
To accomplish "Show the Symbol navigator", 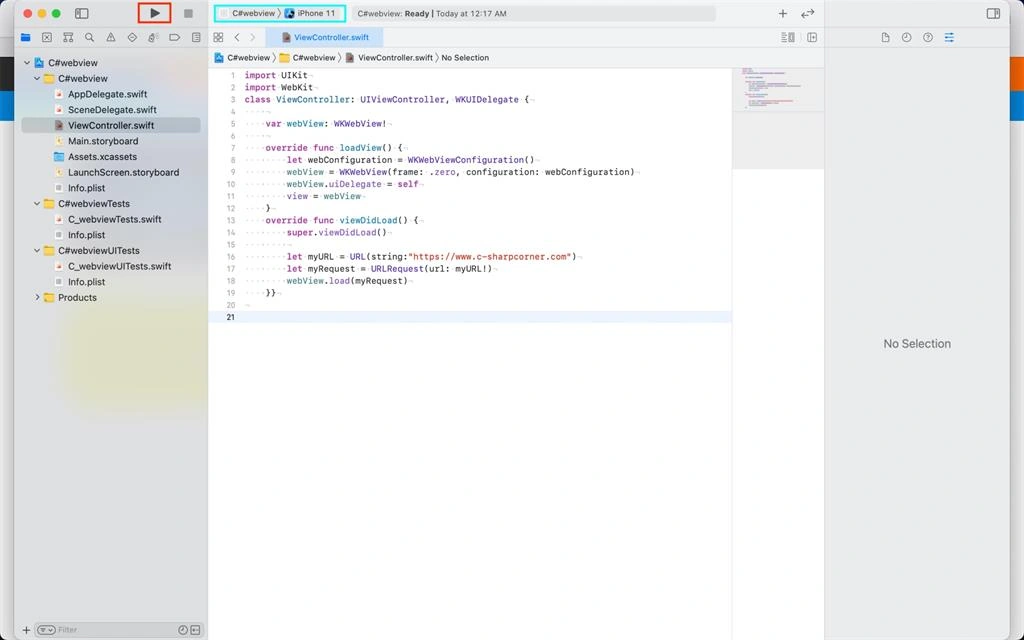I will coord(68,37).
